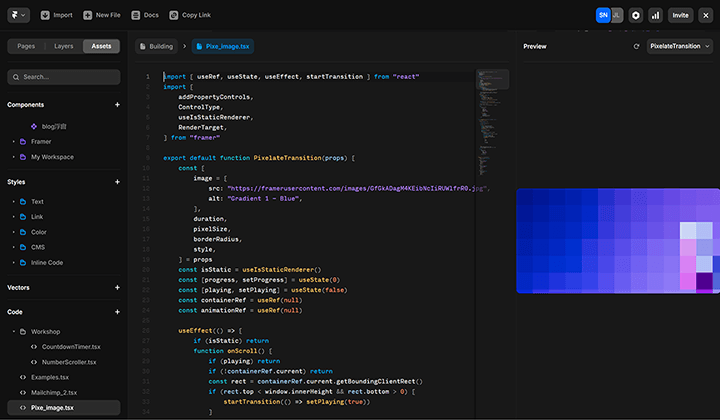Open the Framer logo menu
Screen dimensions: 720x420
18,15
